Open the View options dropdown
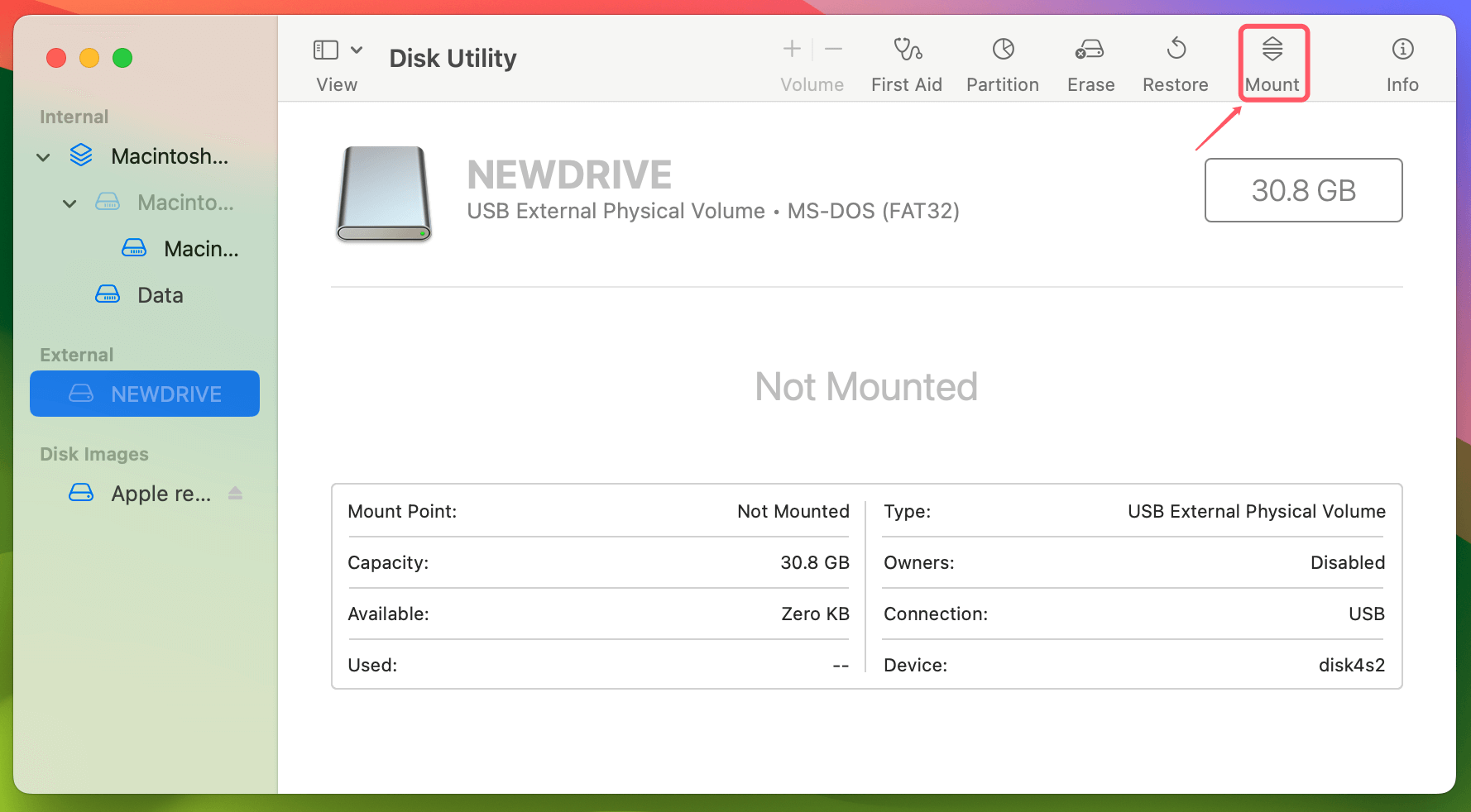 357,49
